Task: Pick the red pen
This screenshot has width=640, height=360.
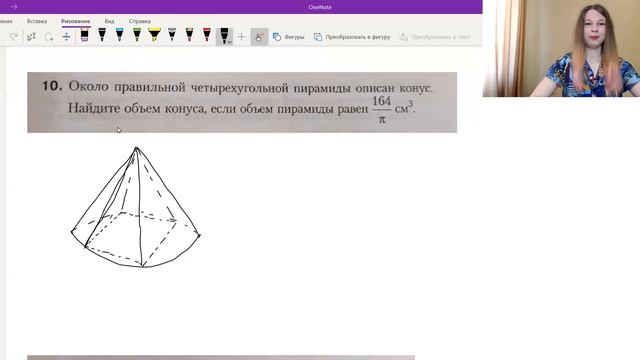Action: click(207, 35)
